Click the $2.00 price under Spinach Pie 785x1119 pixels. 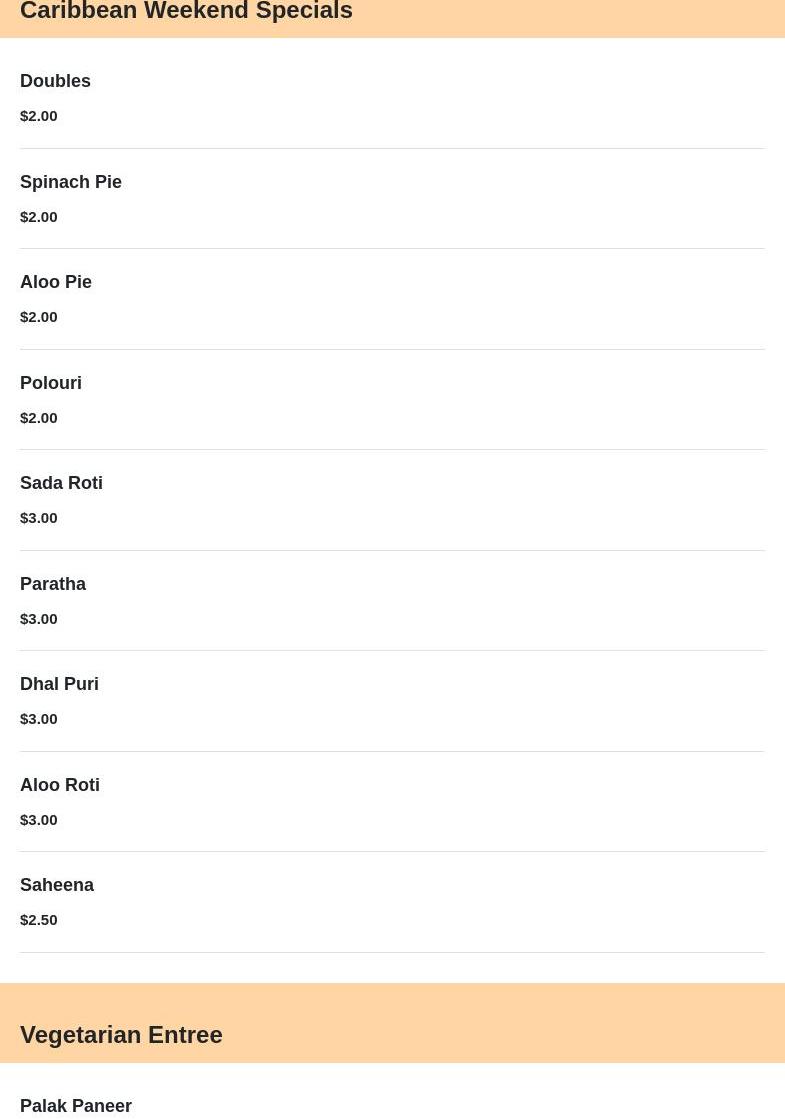(39, 217)
